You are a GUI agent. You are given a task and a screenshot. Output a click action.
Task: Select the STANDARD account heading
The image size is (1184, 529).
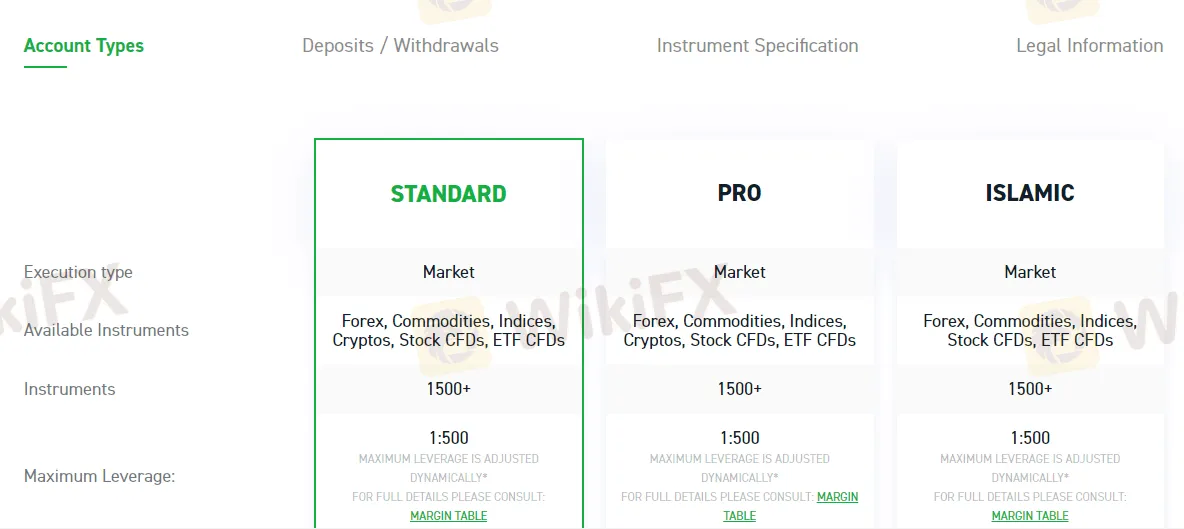tap(449, 194)
